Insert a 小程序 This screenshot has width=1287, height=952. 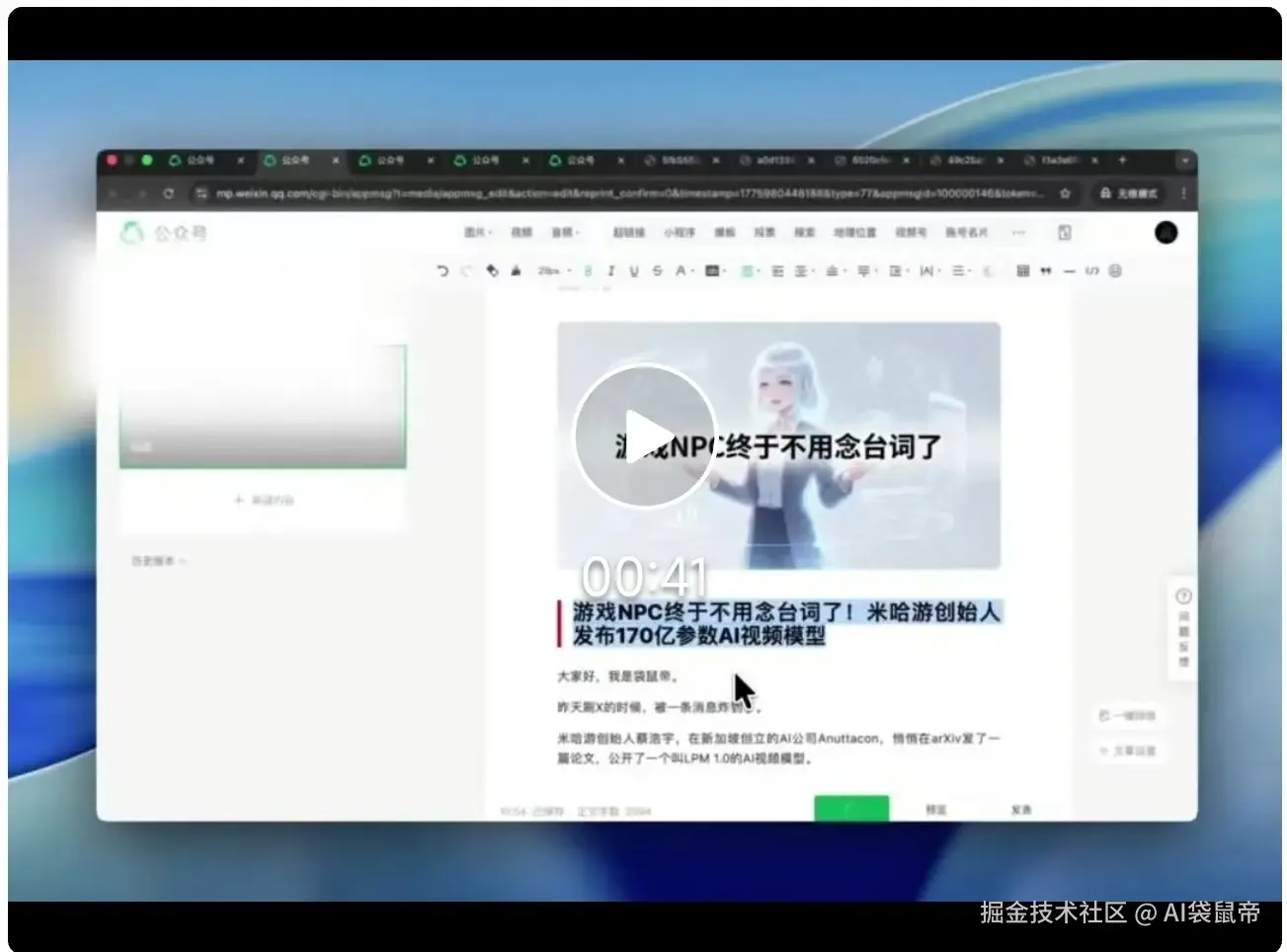click(x=680, y=233)
